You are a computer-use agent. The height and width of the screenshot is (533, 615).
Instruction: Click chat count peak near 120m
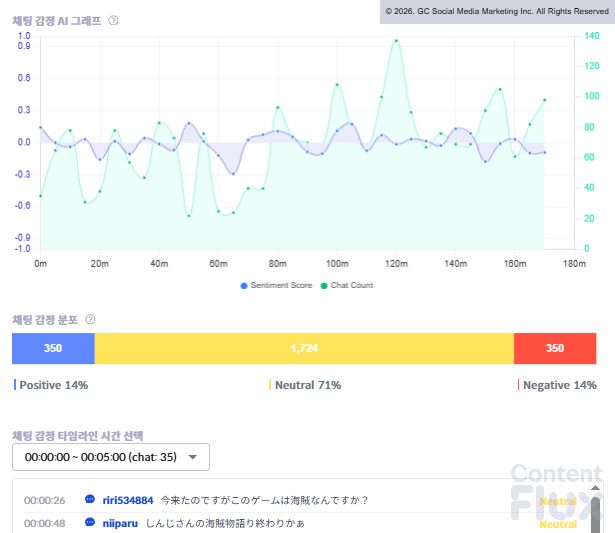(x=397, y=41)
